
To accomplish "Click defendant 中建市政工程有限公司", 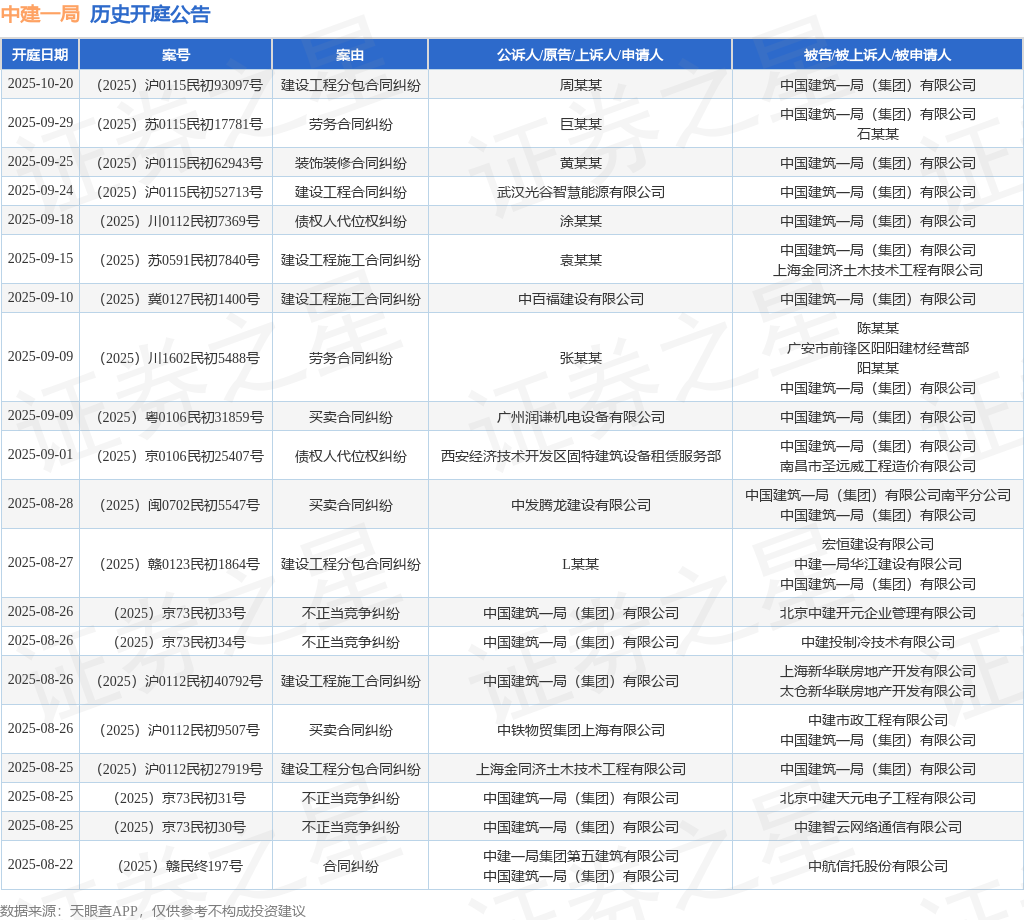I will [878, 720].
